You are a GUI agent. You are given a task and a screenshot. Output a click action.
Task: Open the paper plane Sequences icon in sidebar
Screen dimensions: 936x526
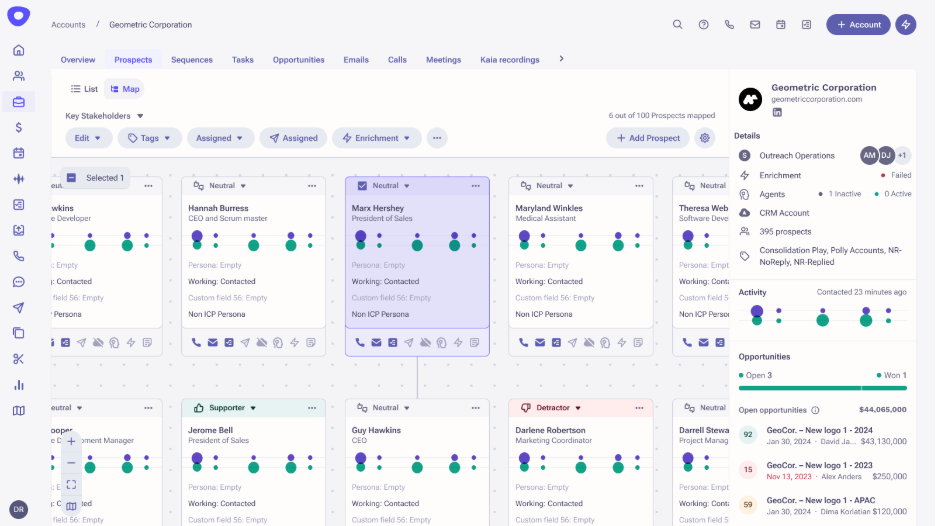click(19, 307)
